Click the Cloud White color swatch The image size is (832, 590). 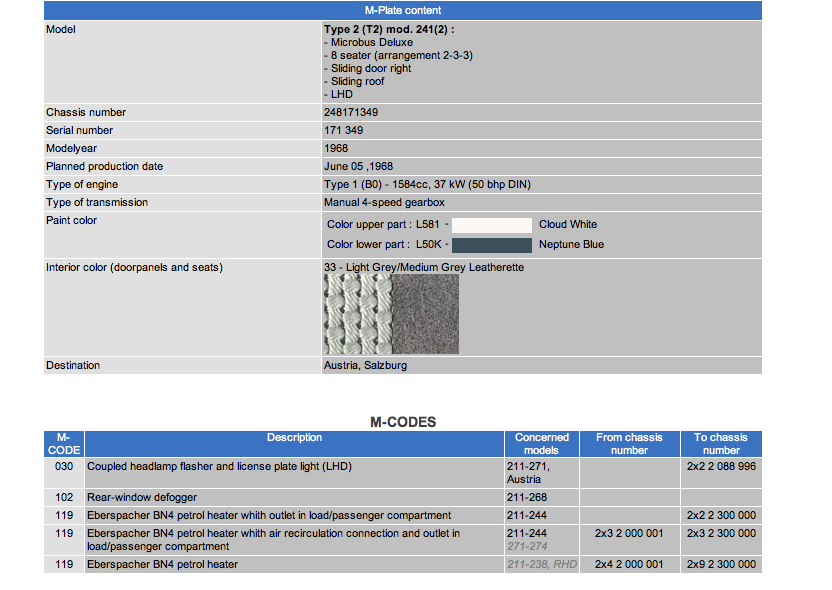tap(491, 225)
